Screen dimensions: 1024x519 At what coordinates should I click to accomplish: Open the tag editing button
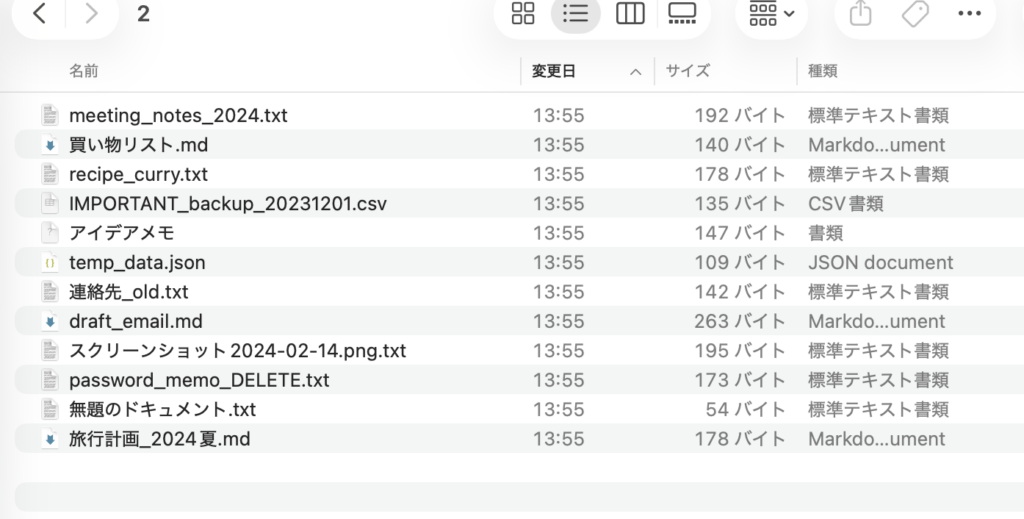tap(914, 14)
